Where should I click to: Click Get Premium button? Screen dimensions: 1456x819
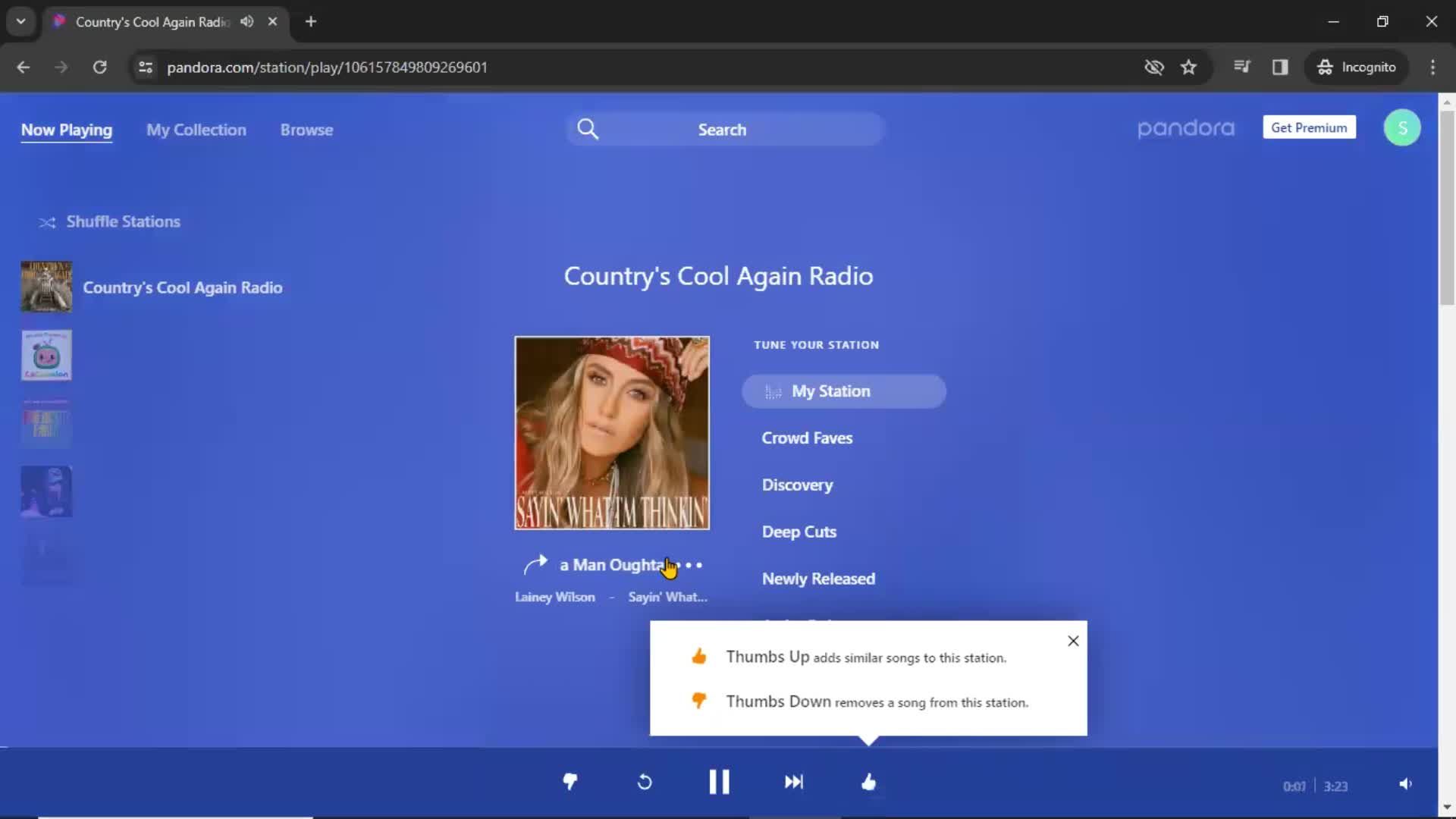pyautogui.click(x=1309, y=128)
